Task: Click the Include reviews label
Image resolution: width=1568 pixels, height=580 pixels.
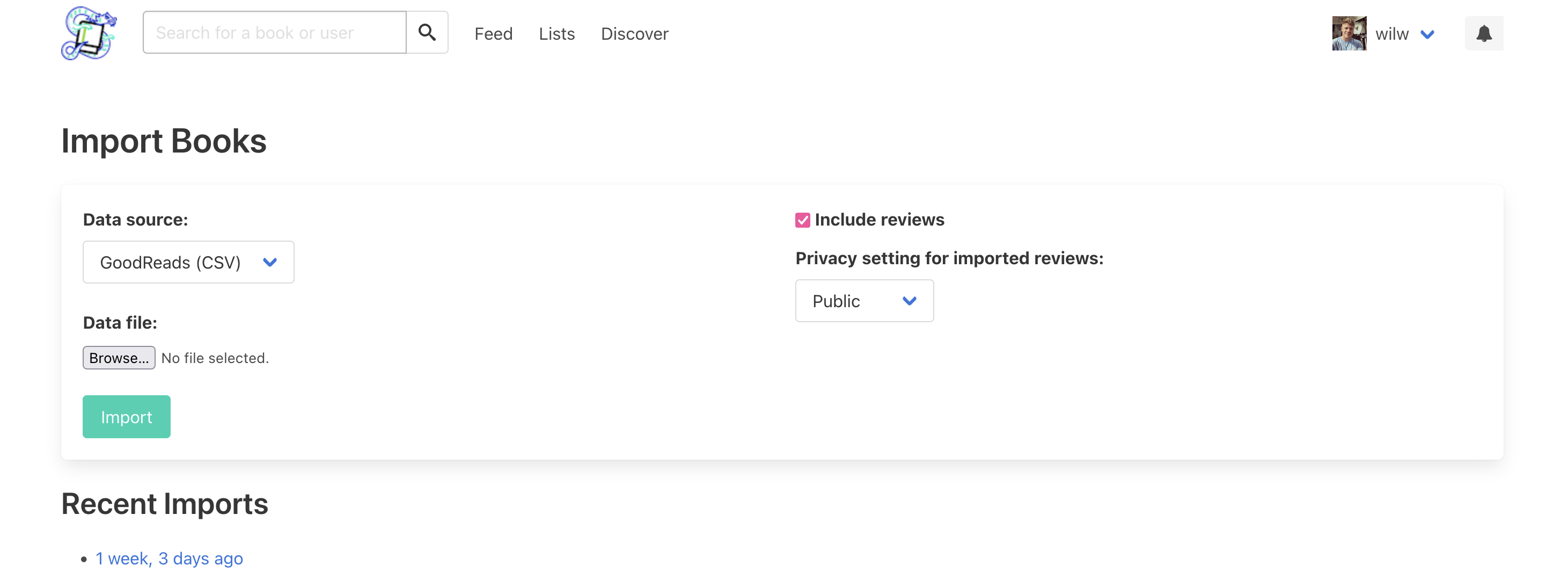Action: 880,220
